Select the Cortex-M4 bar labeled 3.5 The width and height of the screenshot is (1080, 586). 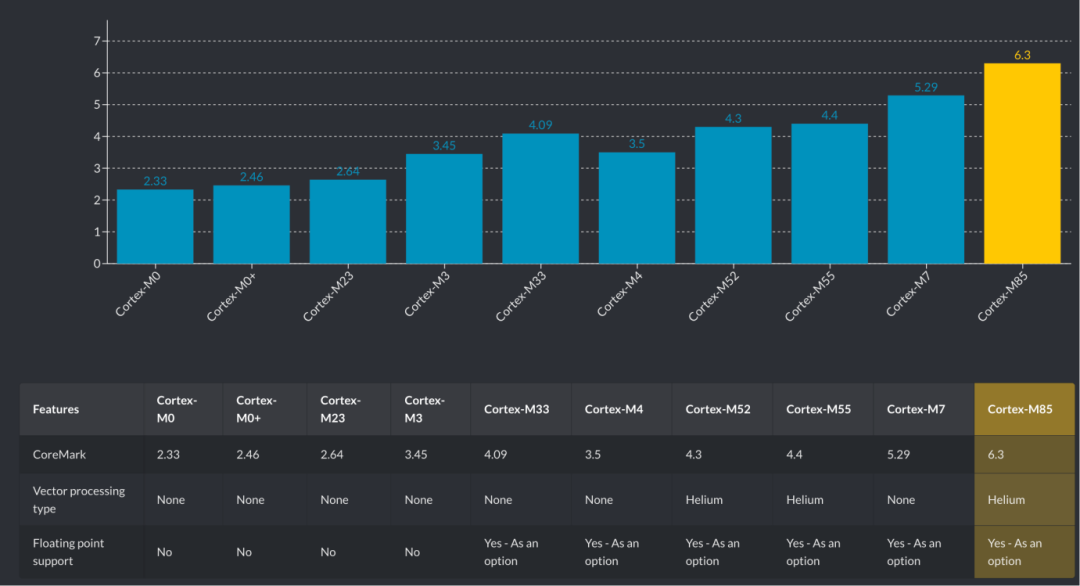click(x=637, y=208)
